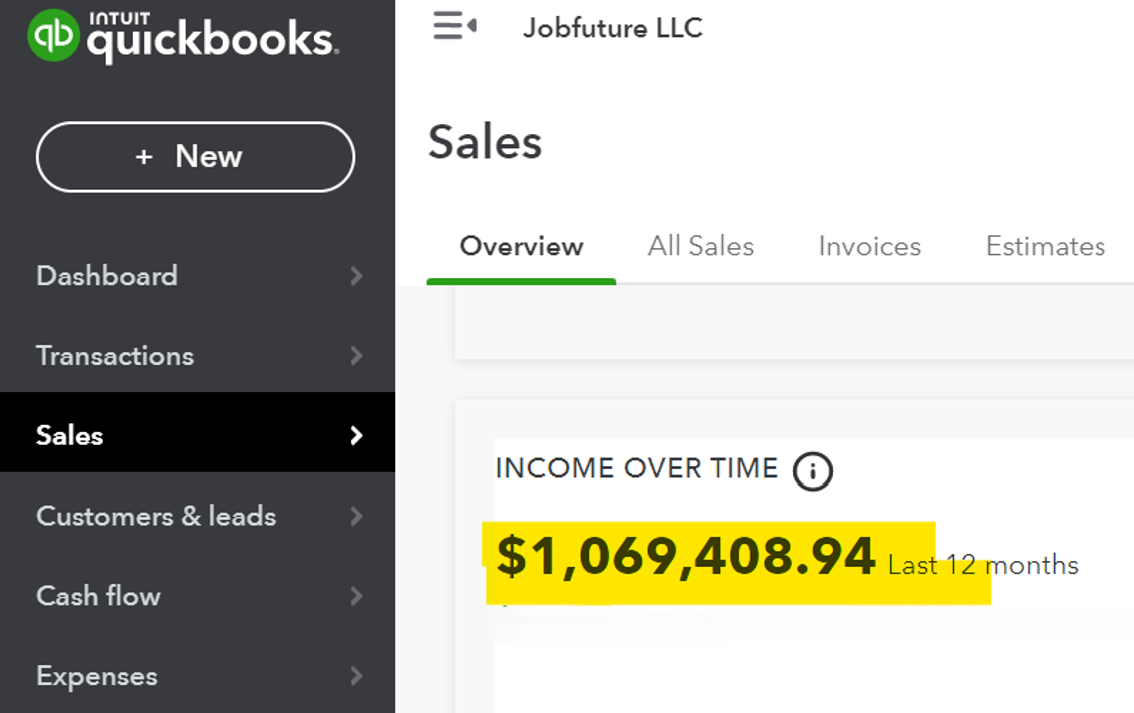Click the plus New button
Viewport: 1134px width, 713px height.
(195, 156)
